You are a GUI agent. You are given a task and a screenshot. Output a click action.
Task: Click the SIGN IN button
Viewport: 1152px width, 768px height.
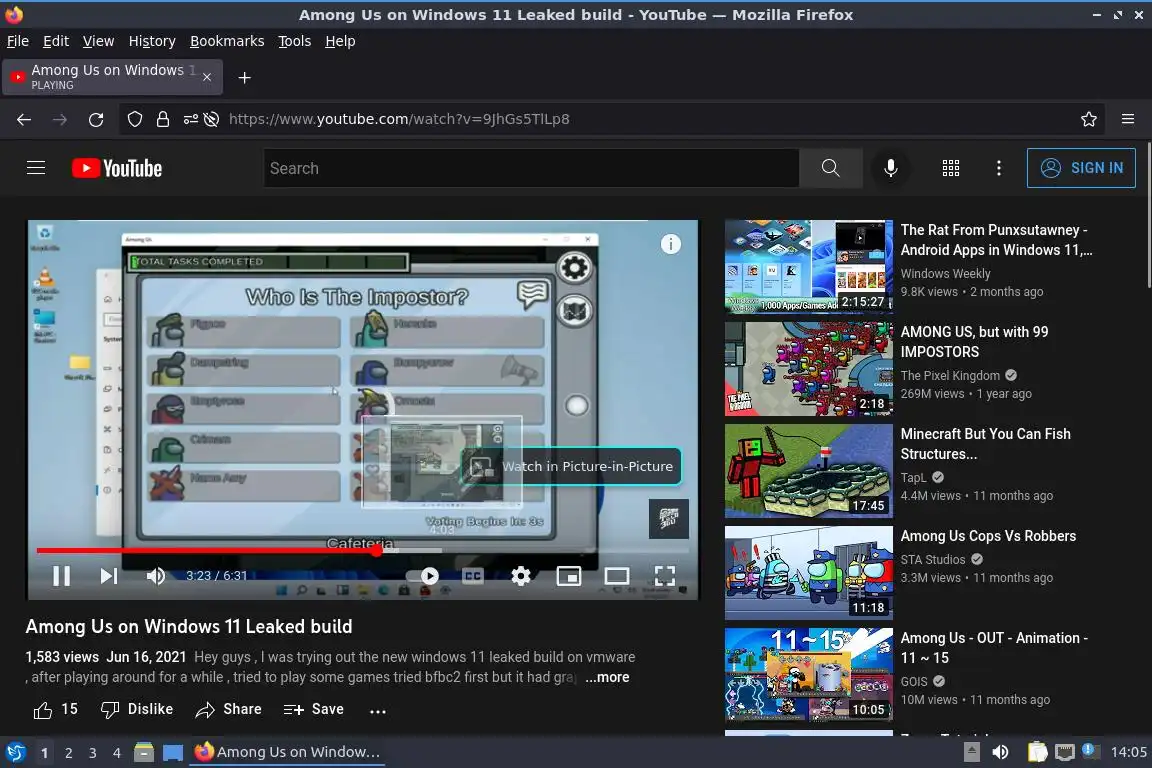pos(1081,168)
